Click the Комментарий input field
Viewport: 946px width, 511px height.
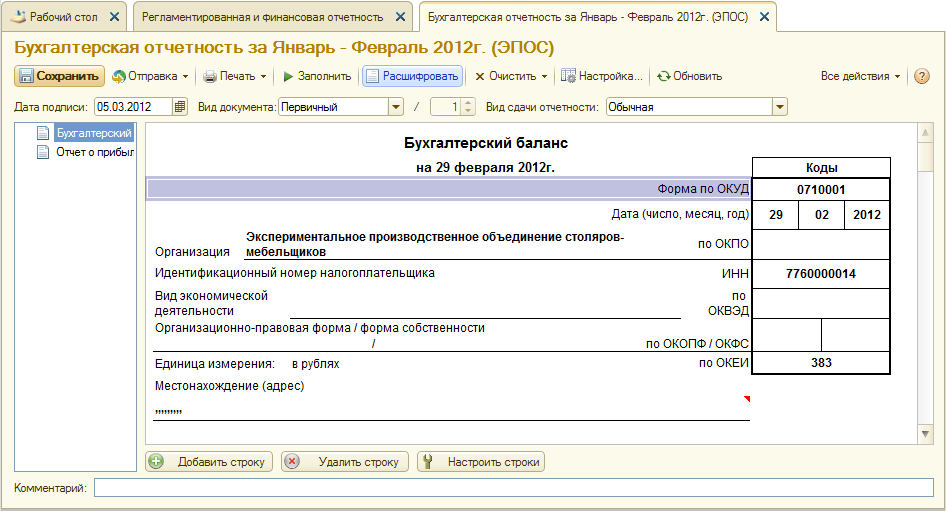513,488
